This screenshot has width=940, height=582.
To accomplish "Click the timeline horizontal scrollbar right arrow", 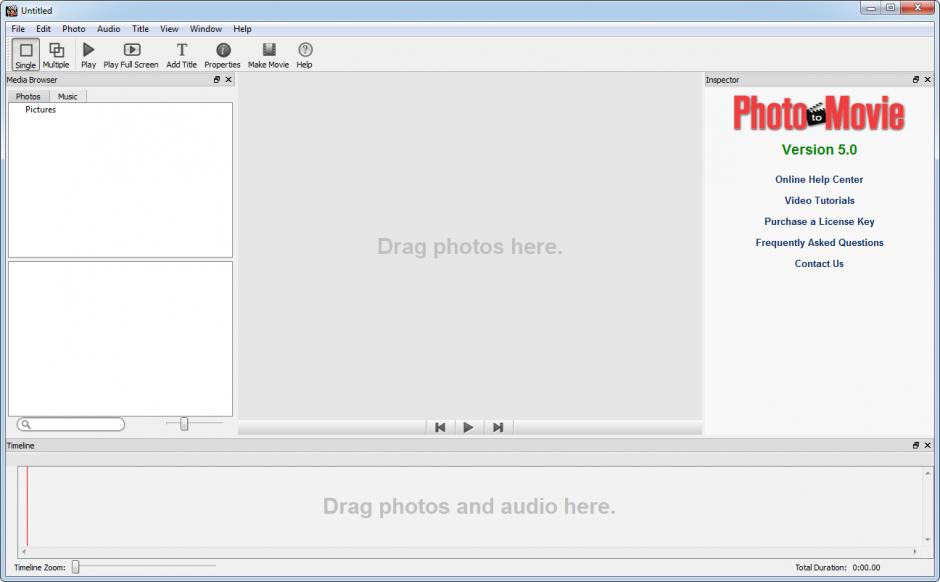I will tap(915, 551).
